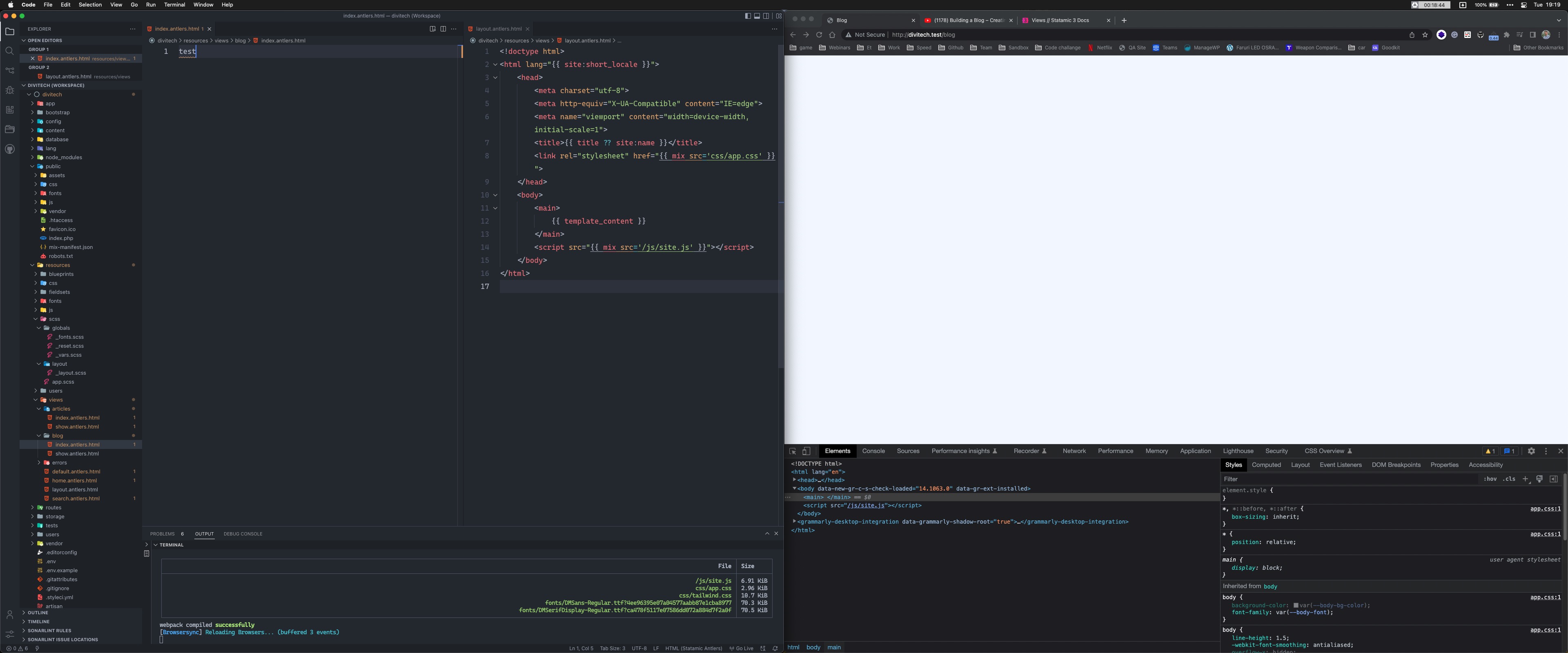Screen dimensions: 1568x653
Task: Select the DevTools inspect element picker icon
Action: (x=793, y=451)
